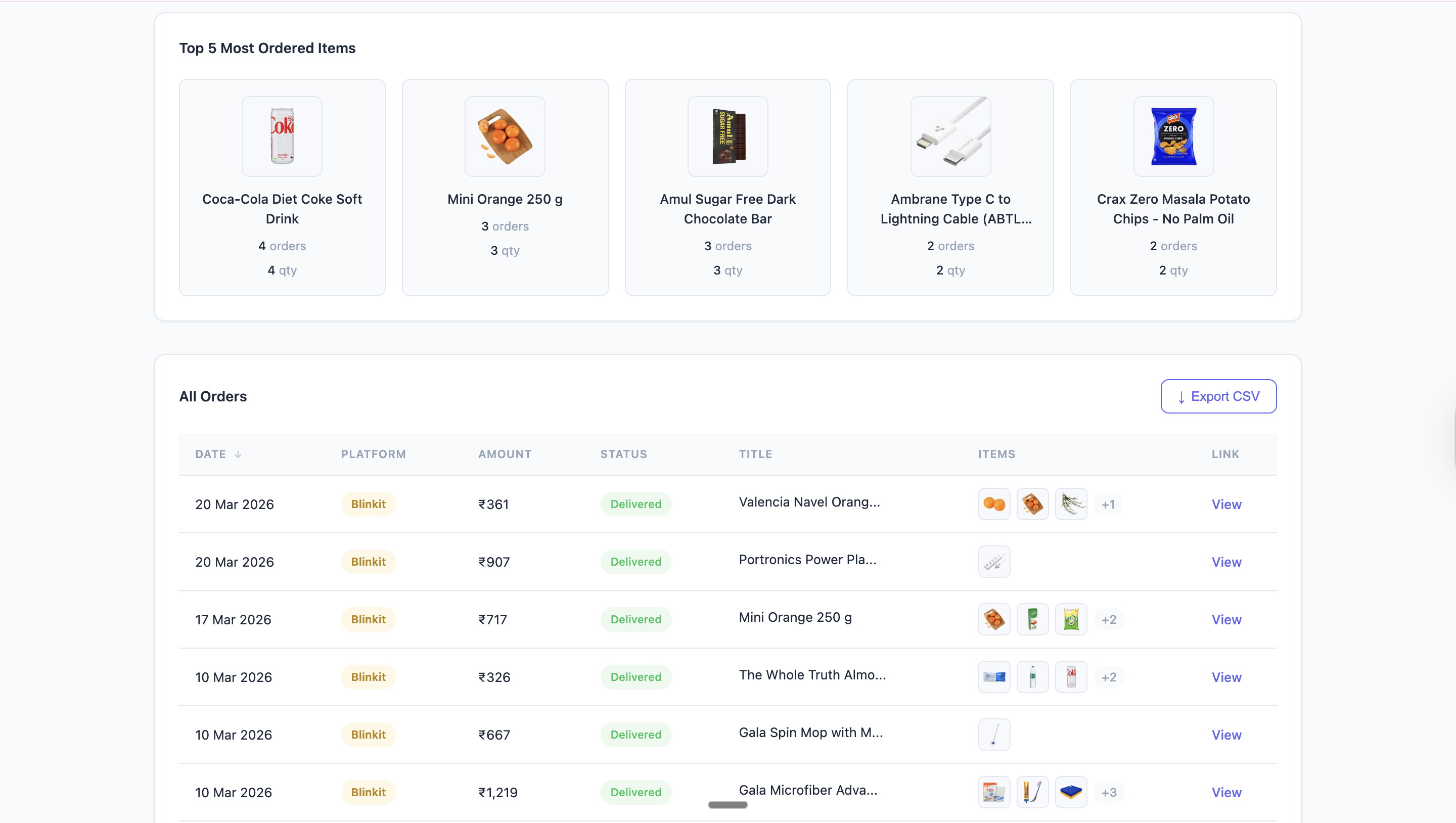Click first product pack icon in ₹1,219 order
The image size is (1456, 823).
click(x=993, y=793)
